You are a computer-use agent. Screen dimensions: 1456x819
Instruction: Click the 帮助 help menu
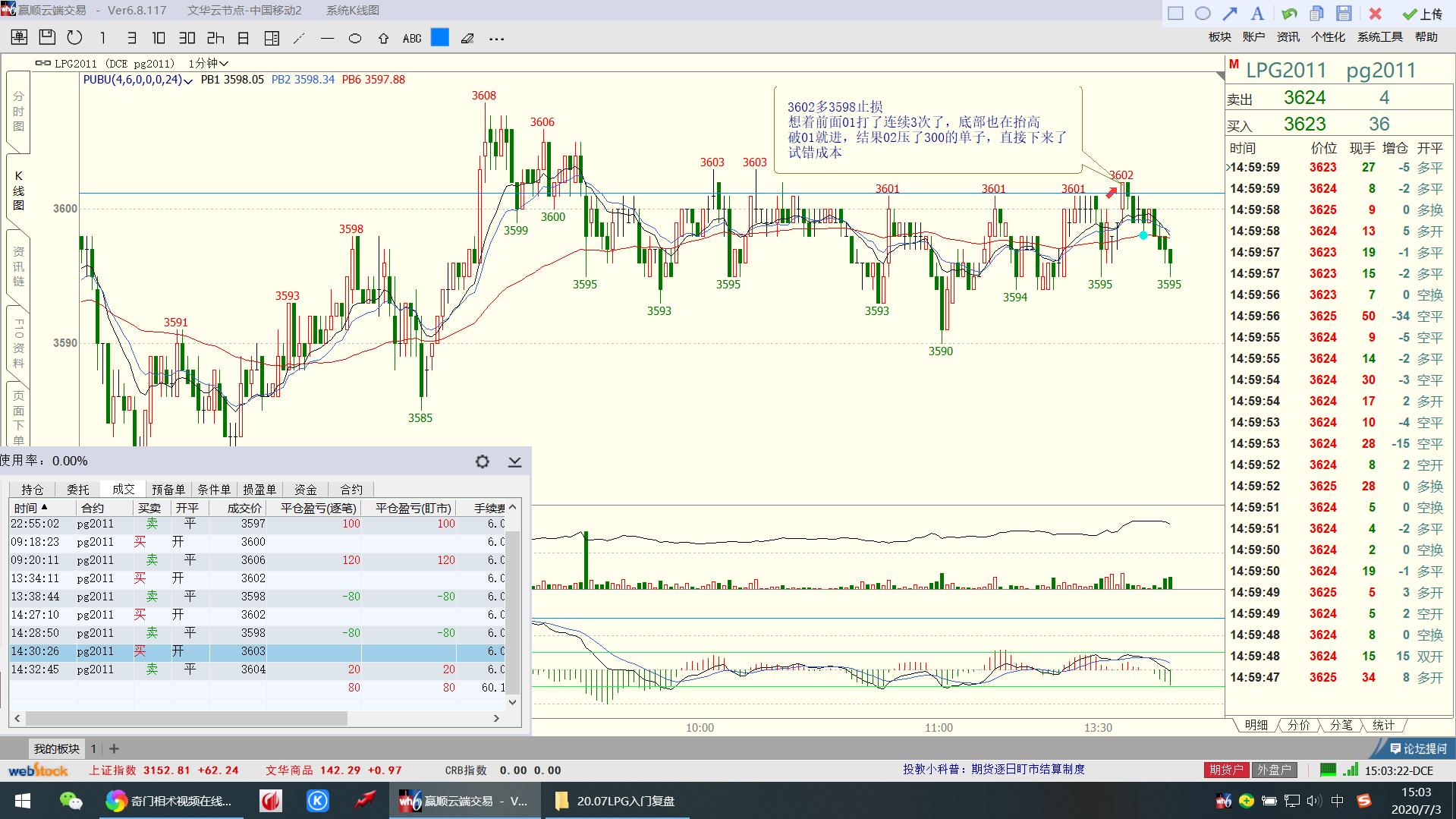tap(1426, 36)
